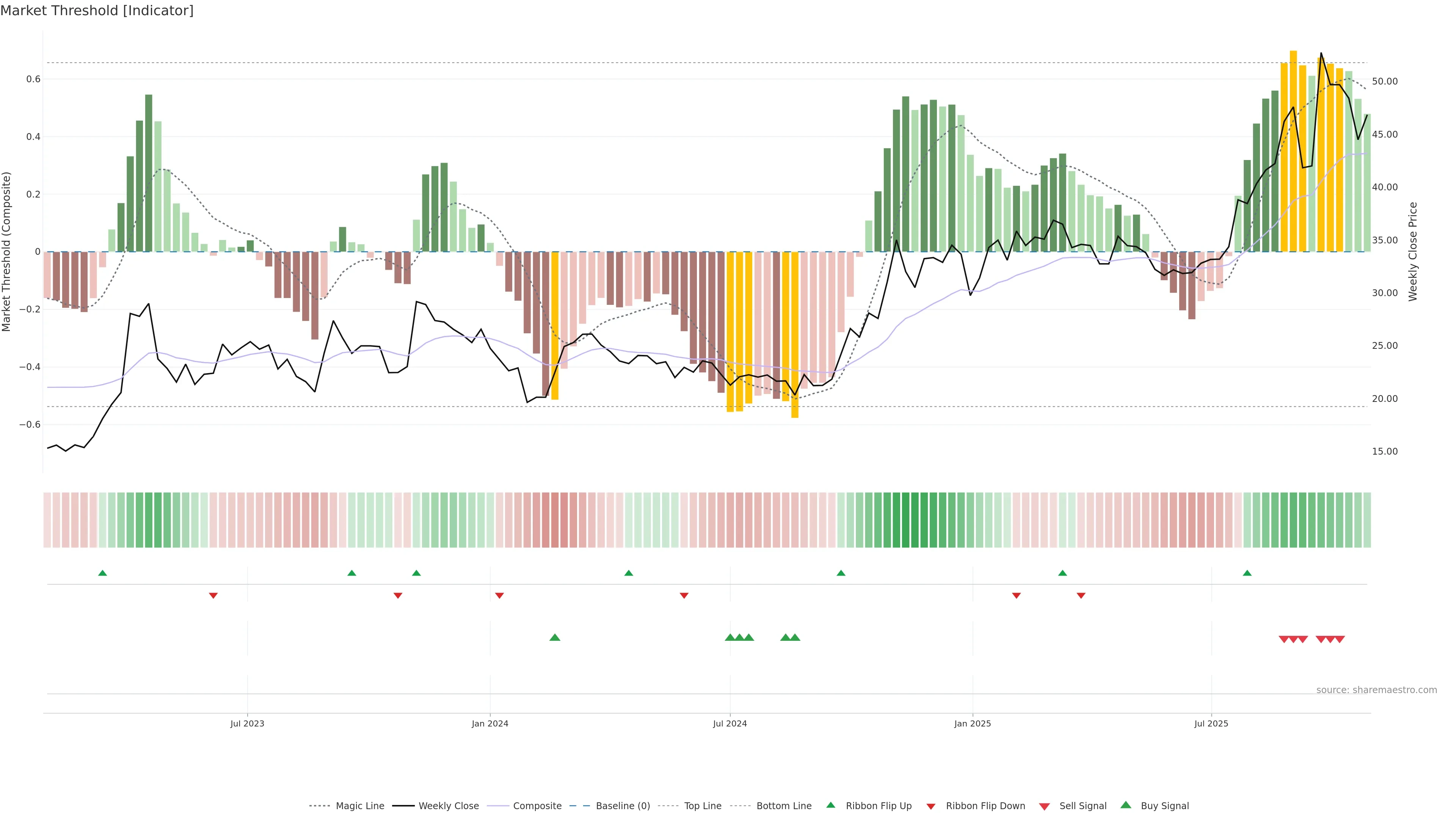This screenshot has height=819, width=1456.
Task: Click Ribbon Flip Down legend triangle icon
Action: [x=931, y=806]
